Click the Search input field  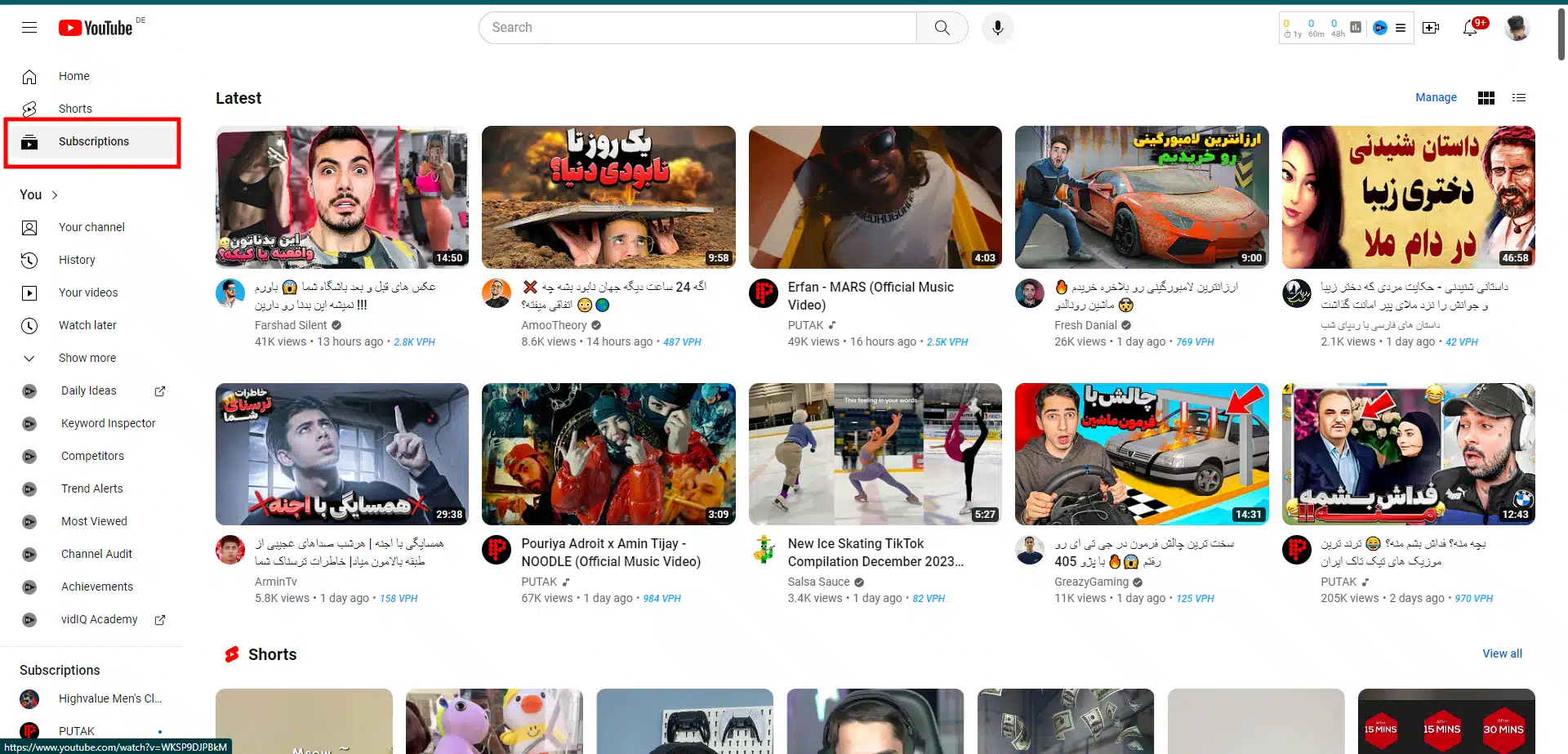click(x=698, y=28)
